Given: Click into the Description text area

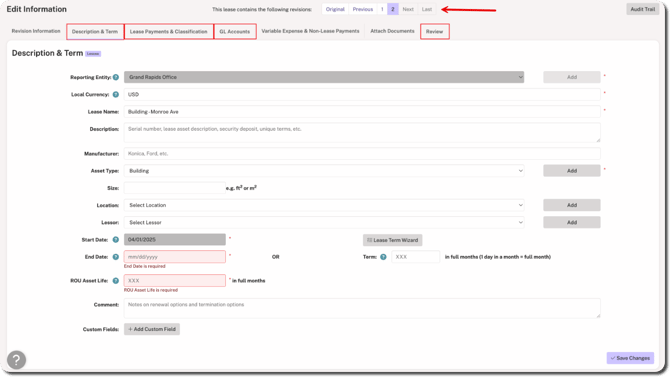Looking at the screenshot, I should 362,133.
